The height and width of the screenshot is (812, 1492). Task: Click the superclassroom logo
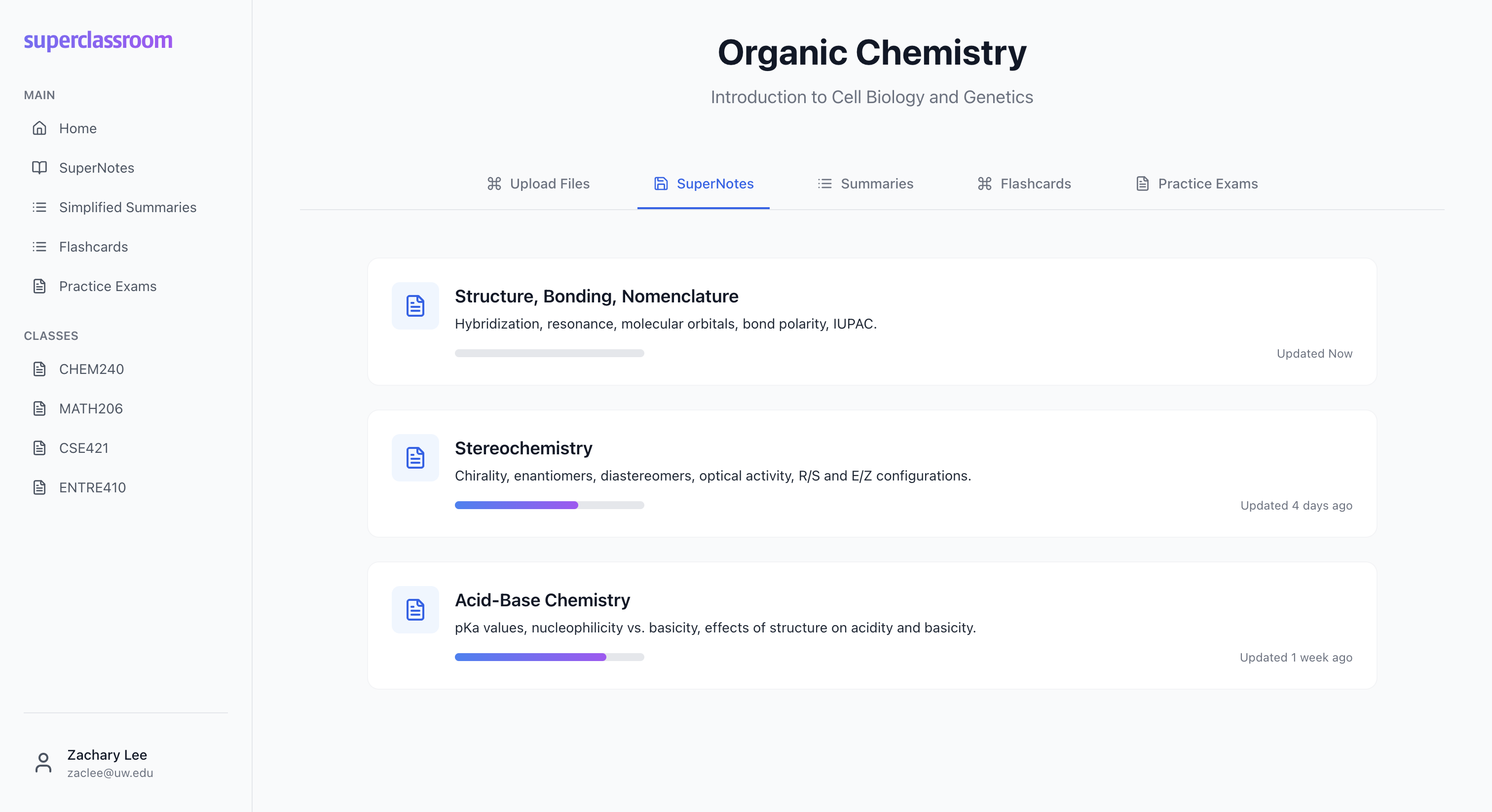click(98, 40)
